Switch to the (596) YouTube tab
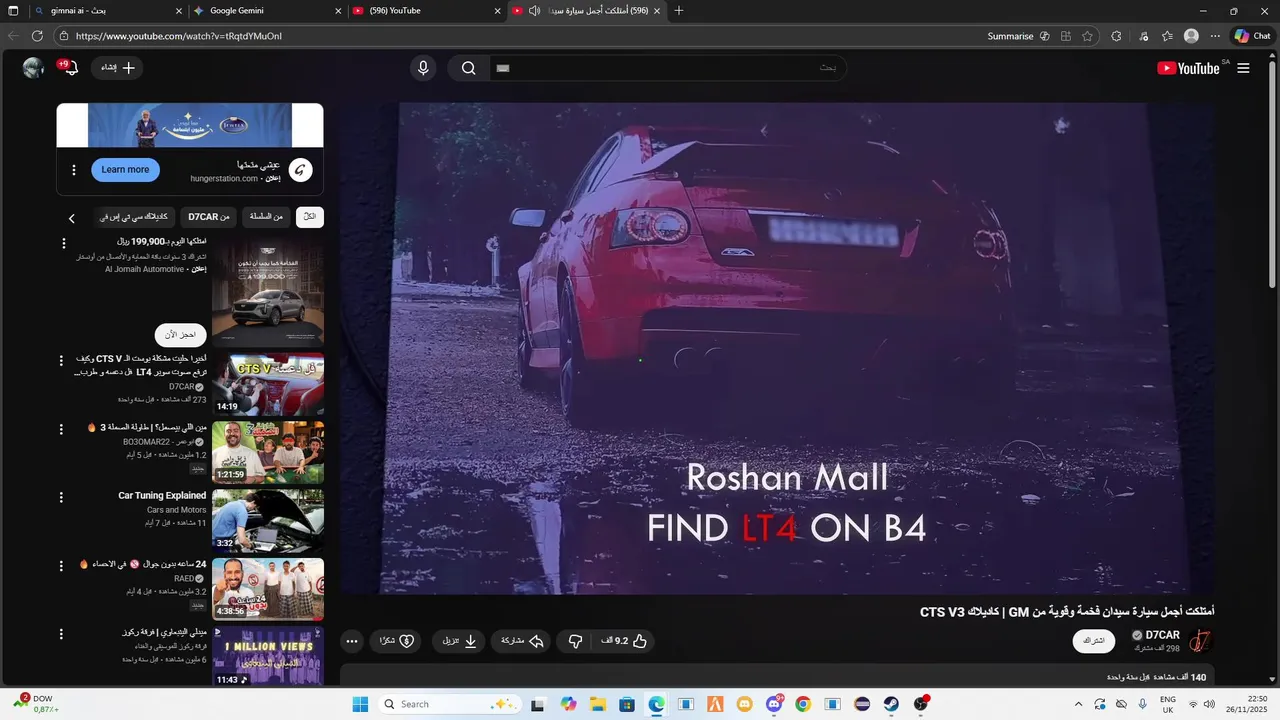The width and height of the screenshot is (1280, 720). [x=426, y=11]
